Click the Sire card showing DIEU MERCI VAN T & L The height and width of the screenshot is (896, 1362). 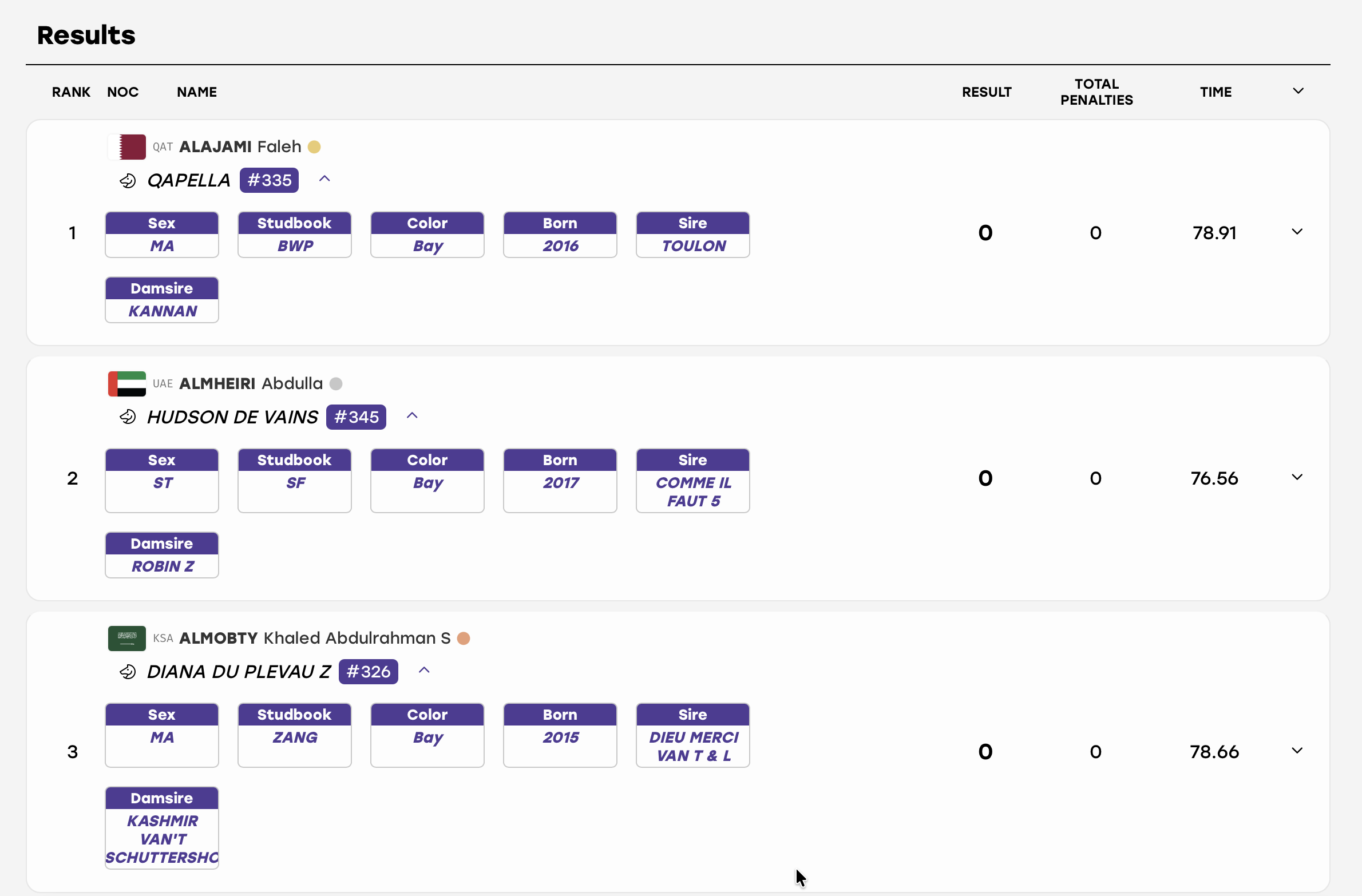pyautogui.click(x=693, y=735)
